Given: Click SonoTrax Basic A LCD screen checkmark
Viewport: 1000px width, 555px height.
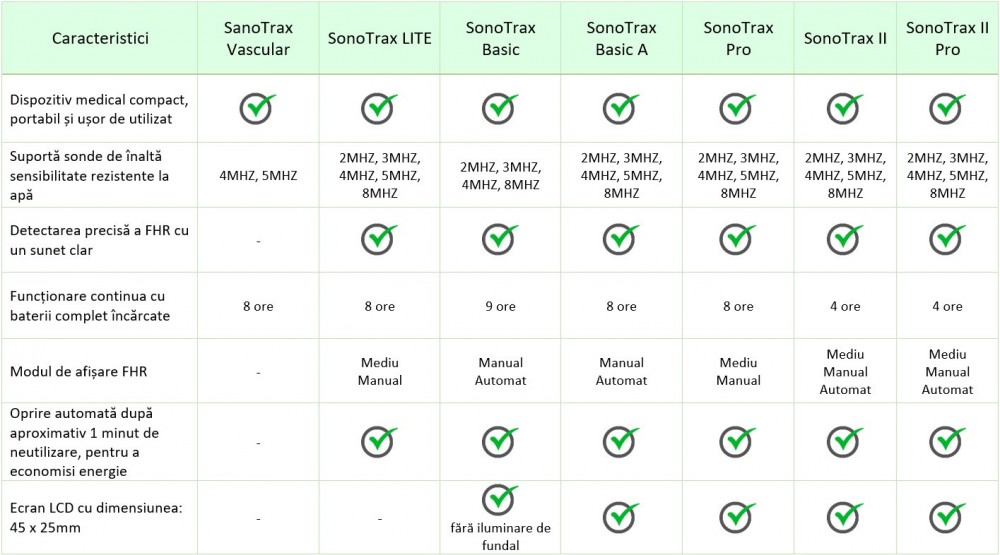Looking at the screenshot, I should [621, 517].
